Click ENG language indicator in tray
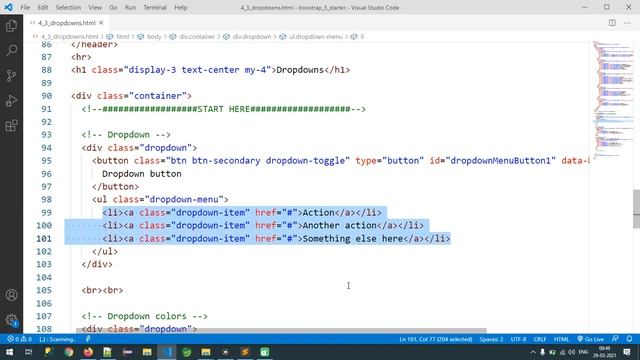The width and height of the screenshot is (640, 360). [x=583, y=352]
